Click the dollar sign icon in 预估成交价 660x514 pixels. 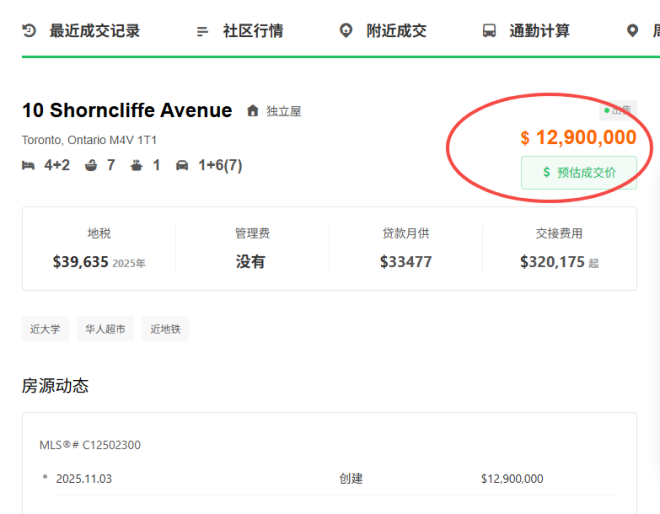pos(546,173)
